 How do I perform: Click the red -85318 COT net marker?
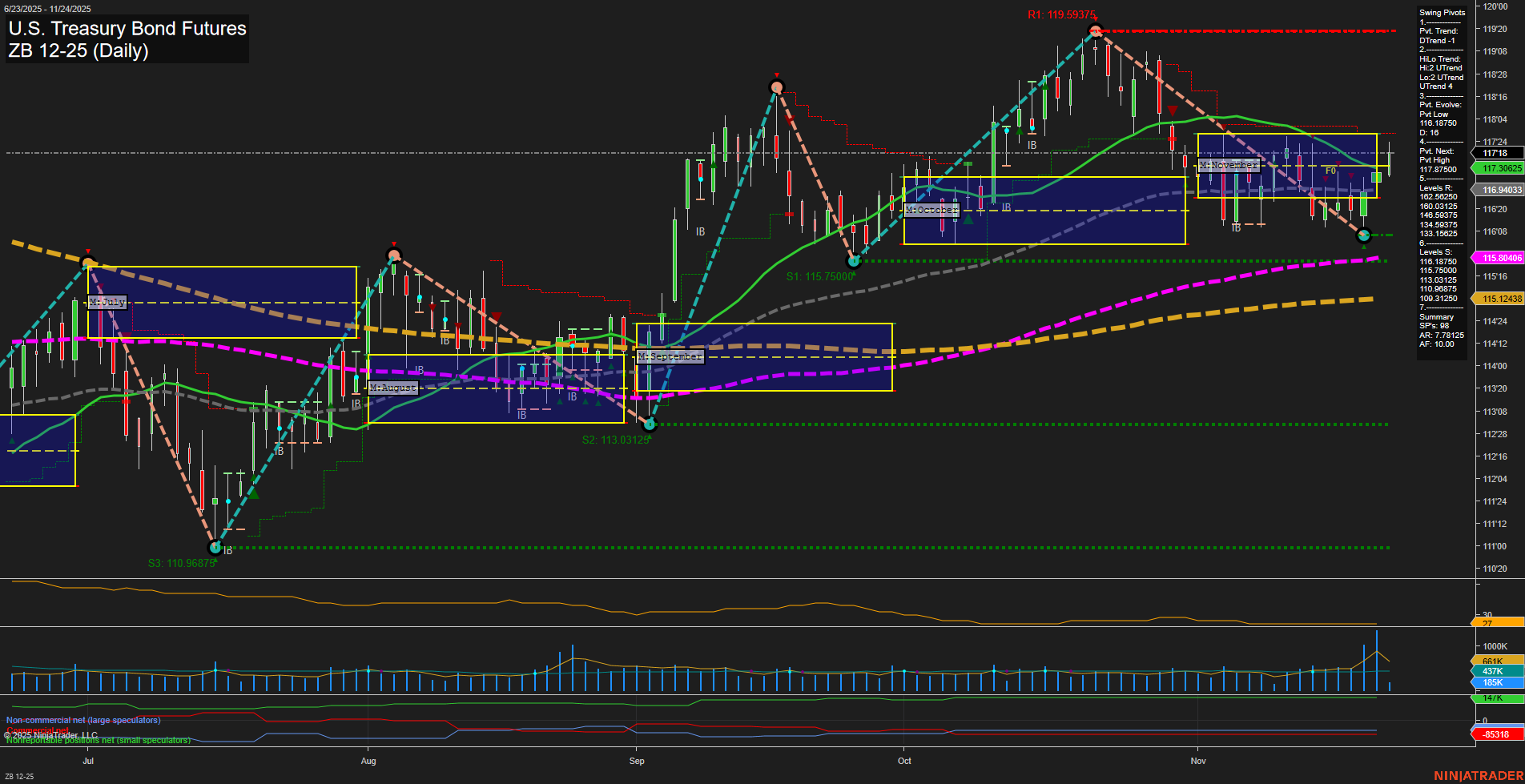click(x=1495, y=733)
